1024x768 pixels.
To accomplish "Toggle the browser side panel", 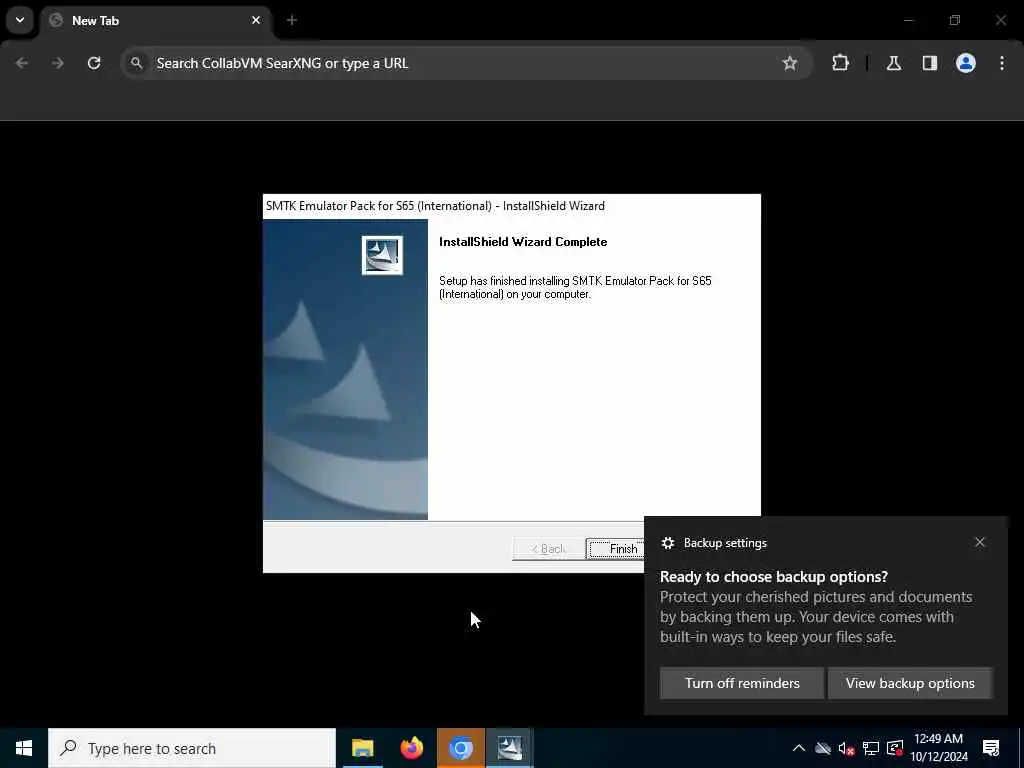I will (930, 63).
